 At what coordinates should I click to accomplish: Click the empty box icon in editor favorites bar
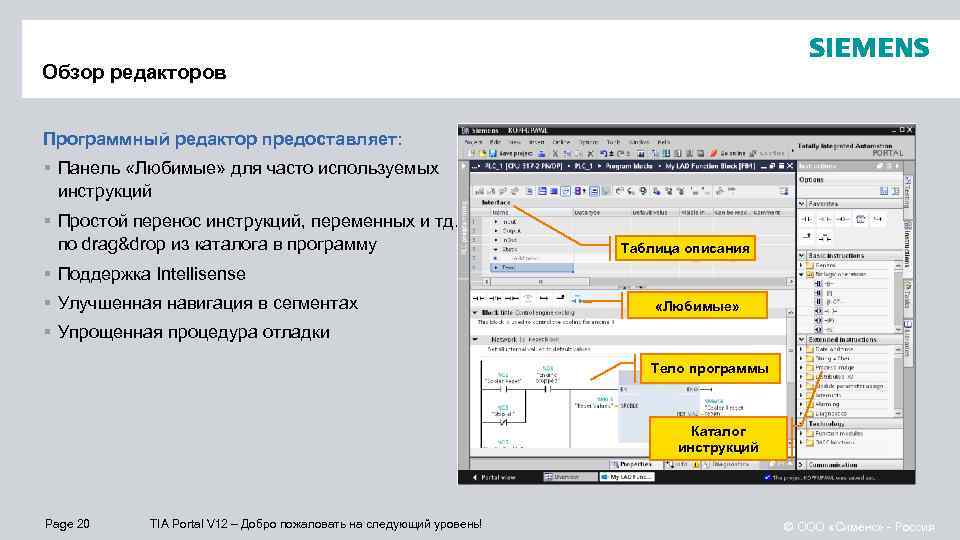(x=528, y=298)
